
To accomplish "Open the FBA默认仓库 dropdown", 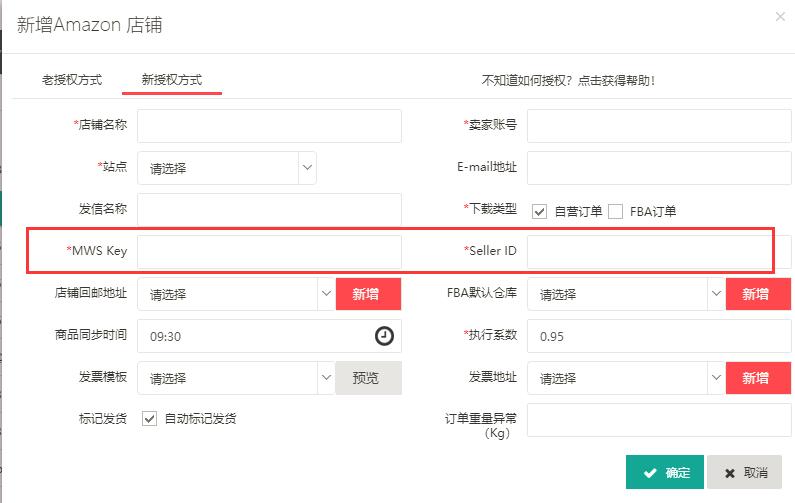I will click(x=626, y=294).
